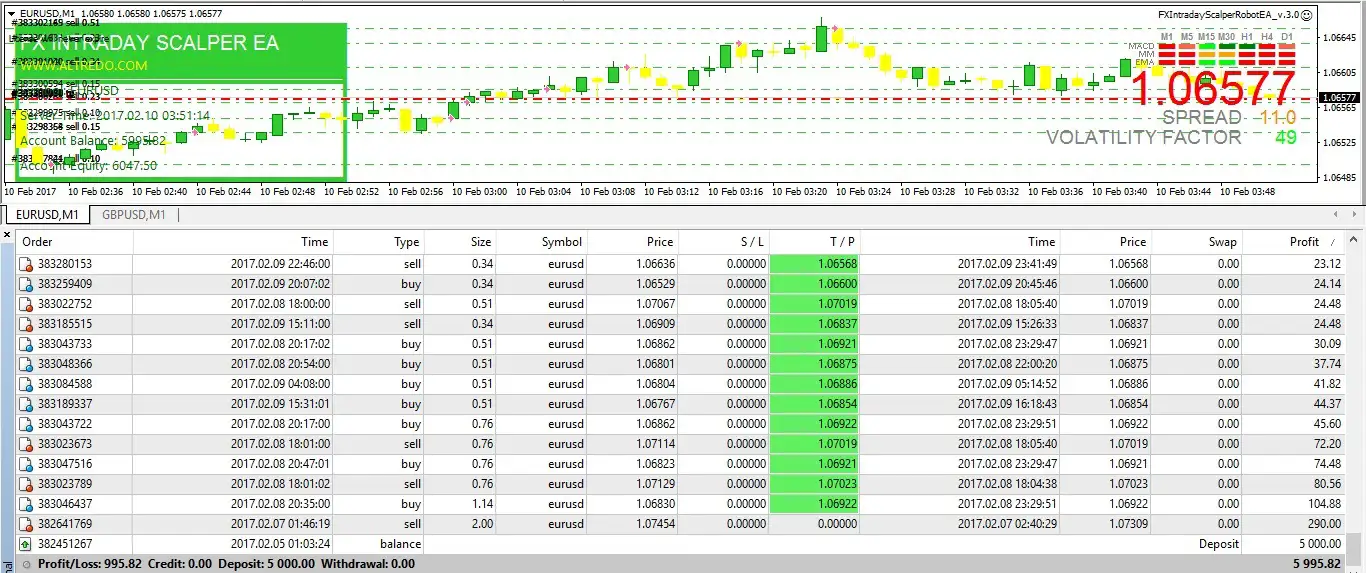The image size is (1366, 573).
Task: Sort history by the Order column header
Action: (38, 242)
